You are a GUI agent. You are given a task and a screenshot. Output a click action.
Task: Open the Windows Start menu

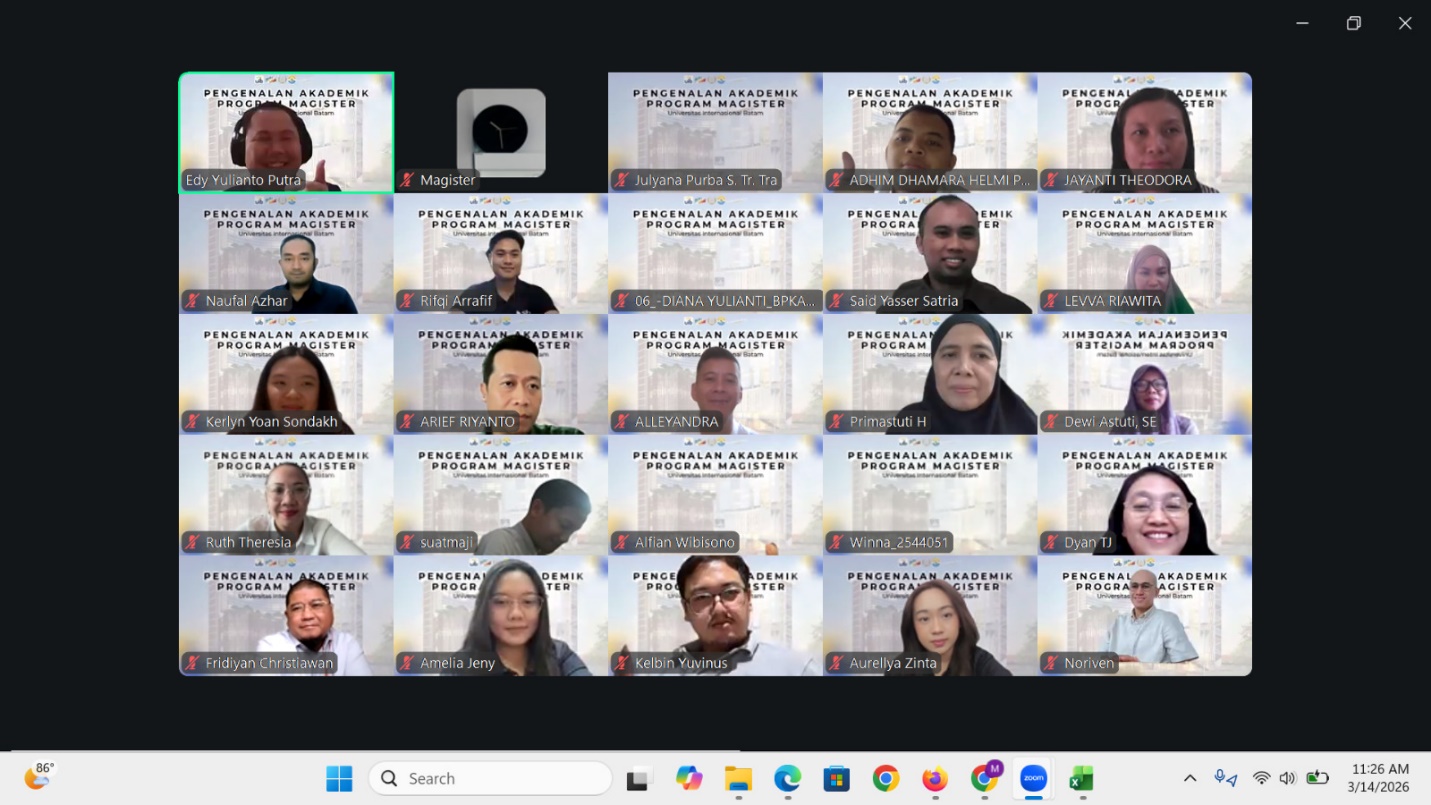click(x=339, y=778)
